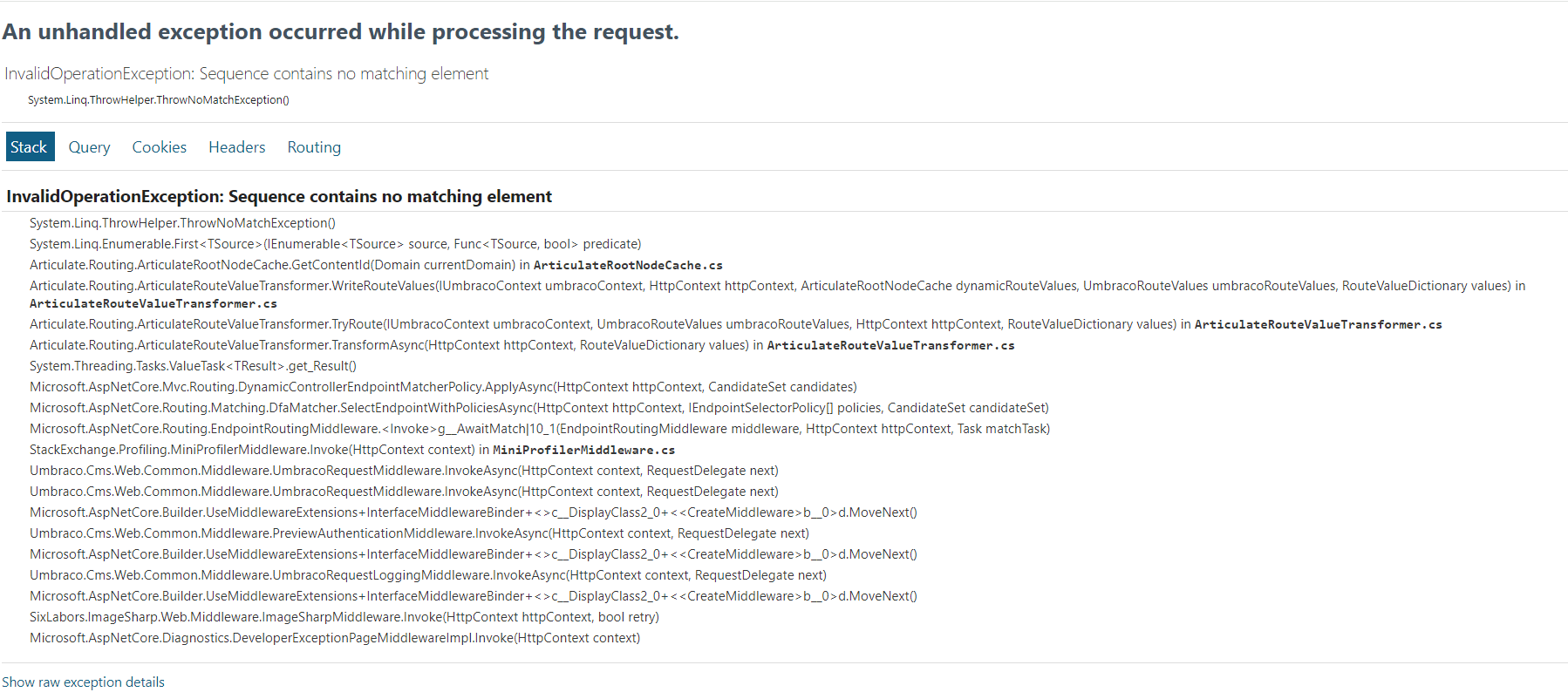Expand the TryRoute stack frame line
The width and height of the screenshot is (1568, 699).
[x=735, y=324]
